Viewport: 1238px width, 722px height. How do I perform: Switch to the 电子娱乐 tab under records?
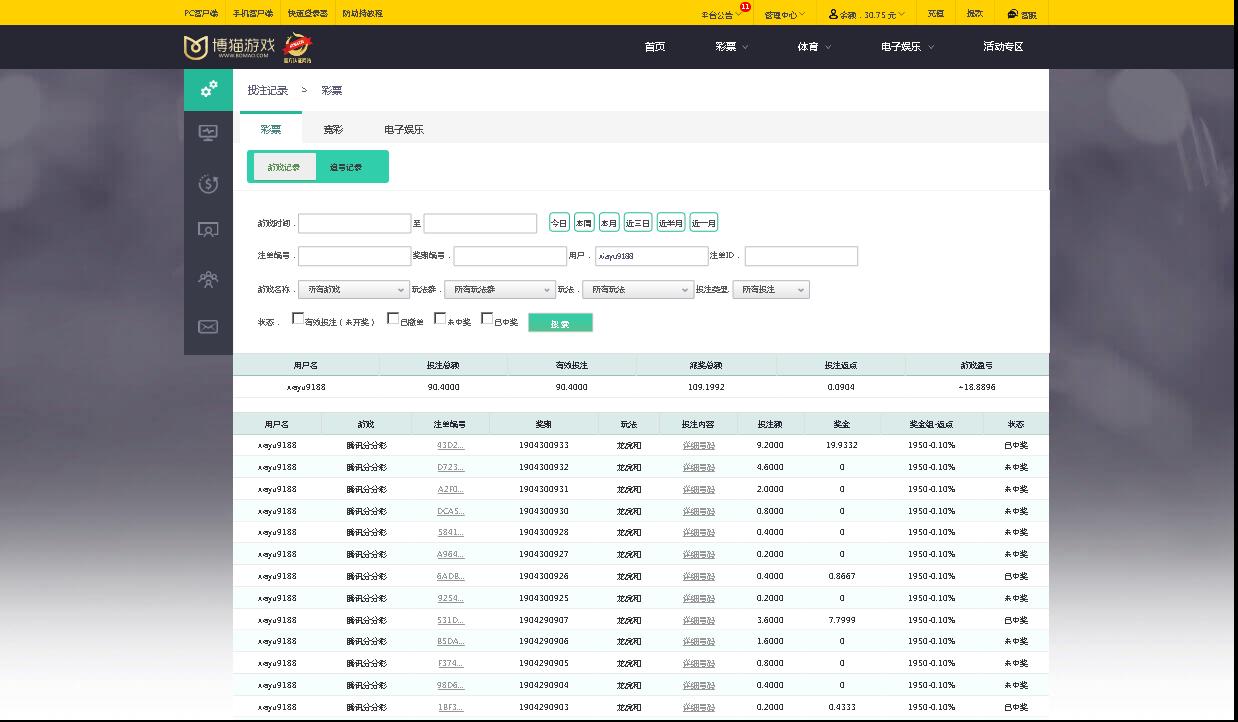(x=404, y=129)
